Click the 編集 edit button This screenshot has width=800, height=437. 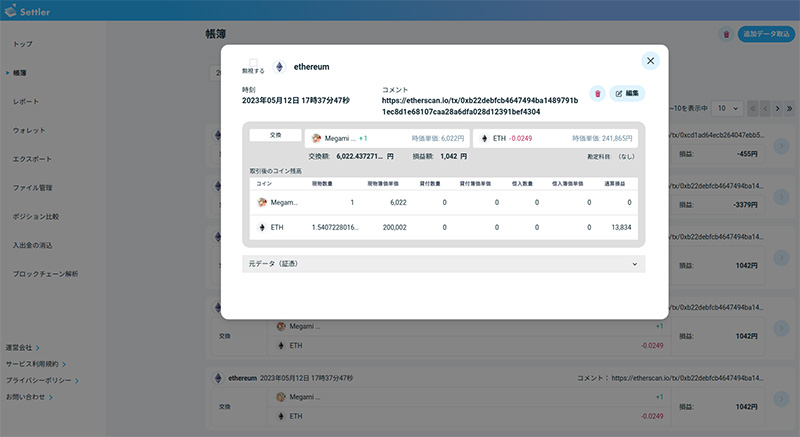[627, 93]
